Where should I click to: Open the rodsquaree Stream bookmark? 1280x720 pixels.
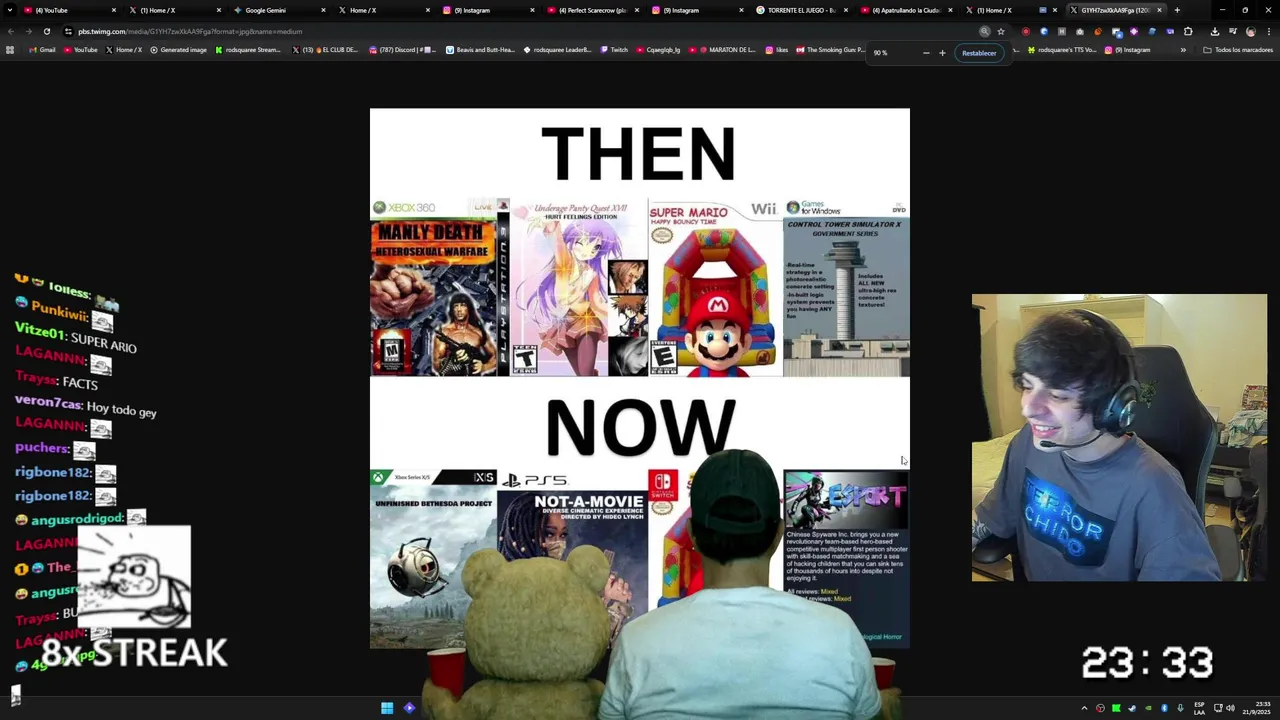(x=248, y=50)
